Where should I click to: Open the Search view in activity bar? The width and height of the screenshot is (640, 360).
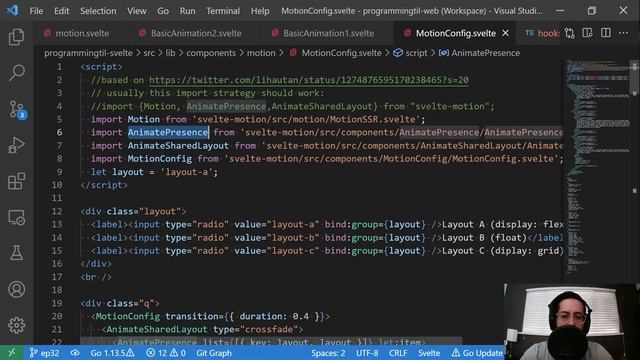click(x=16, y=73)
